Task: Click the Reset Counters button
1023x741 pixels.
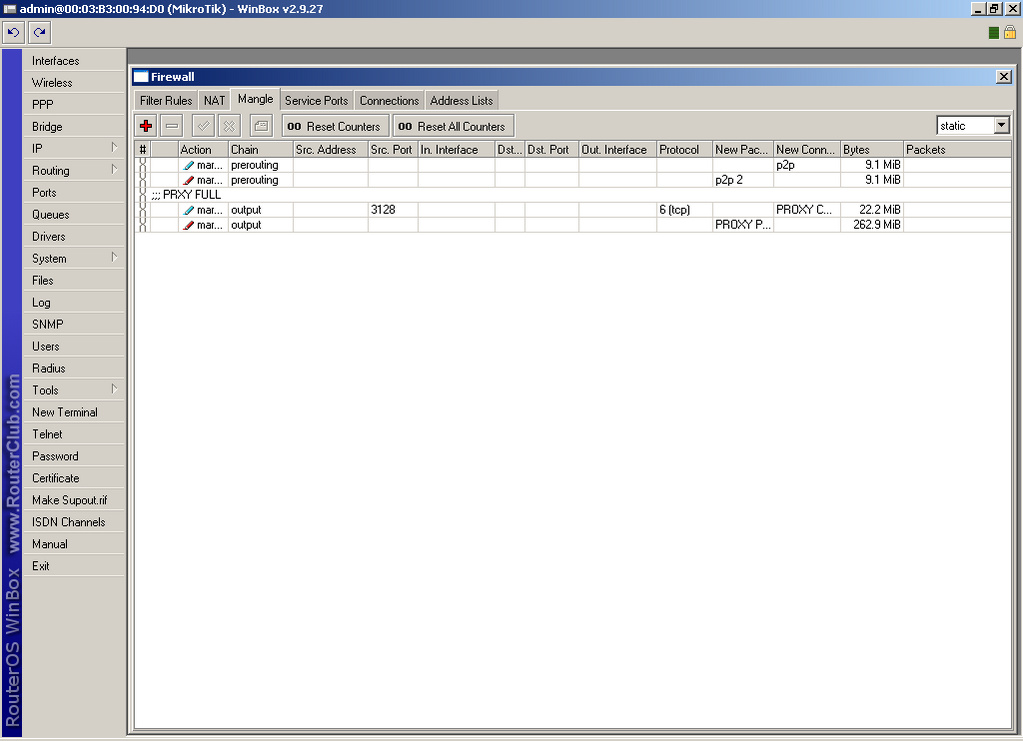Action: pyautogui.click(x=335, y=126)
